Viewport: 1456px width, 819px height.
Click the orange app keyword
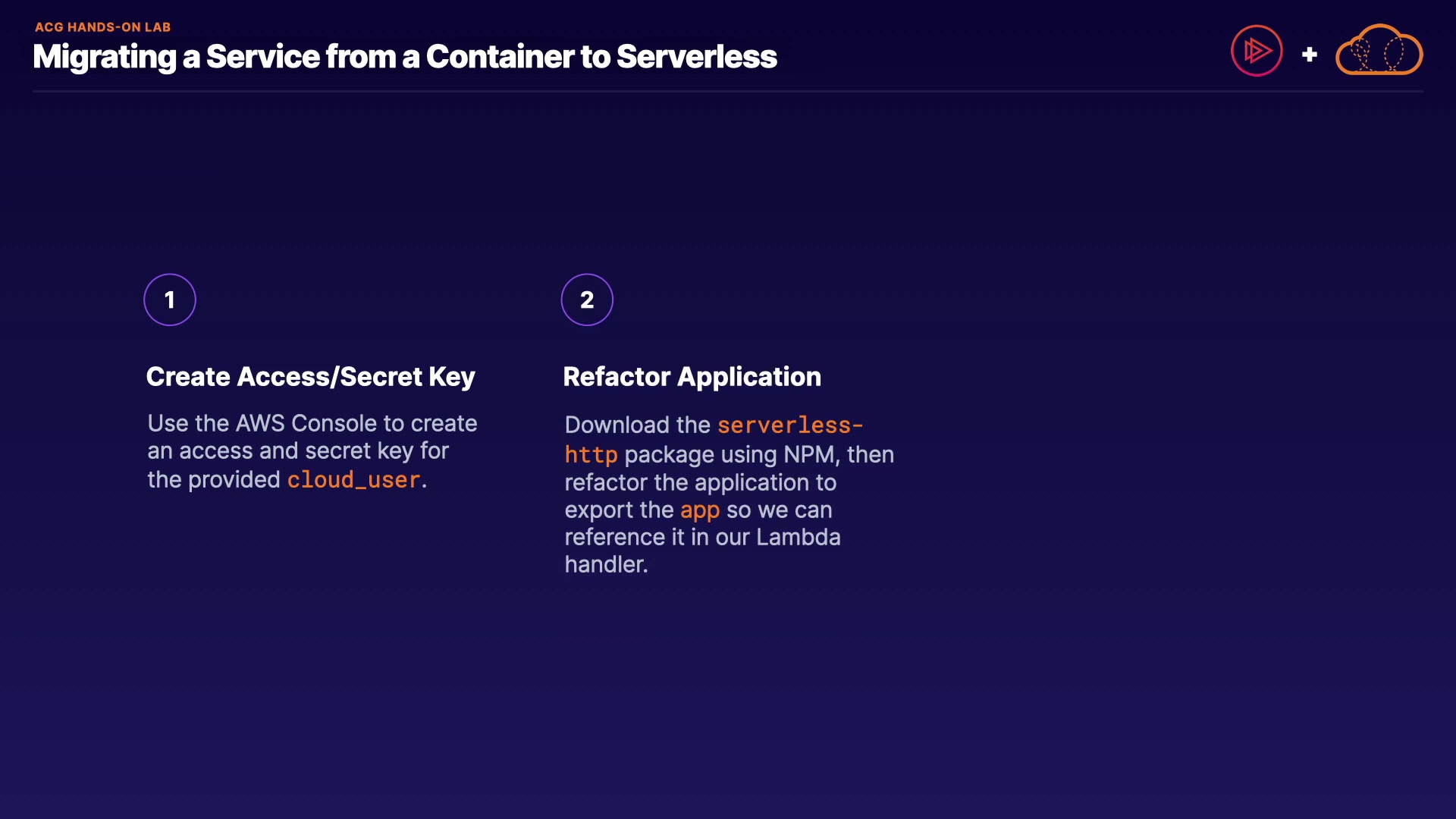699,510
